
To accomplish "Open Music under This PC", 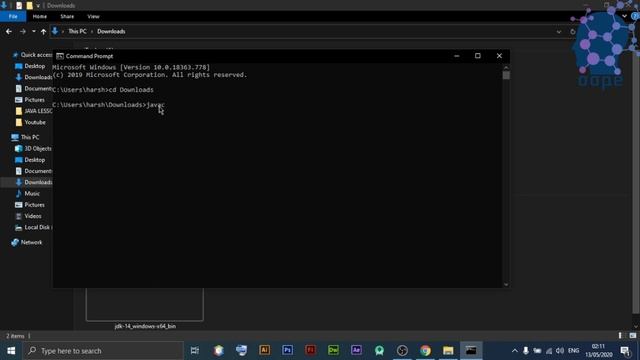I will click(28, 193).
